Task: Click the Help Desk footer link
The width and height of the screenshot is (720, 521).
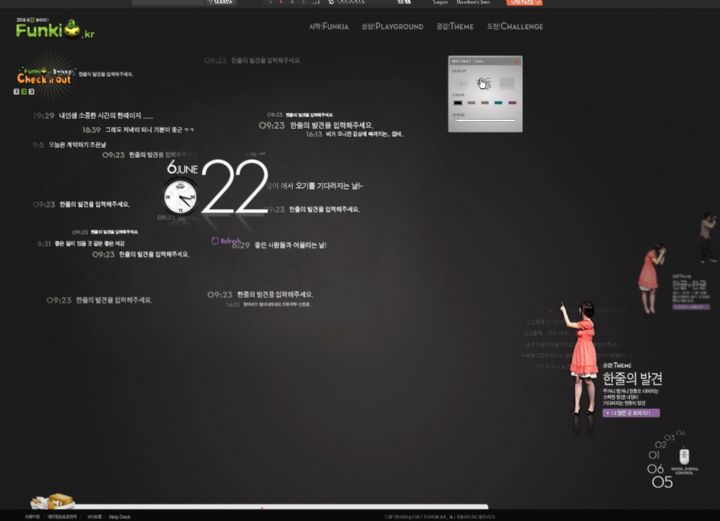Action: point(119,516)
